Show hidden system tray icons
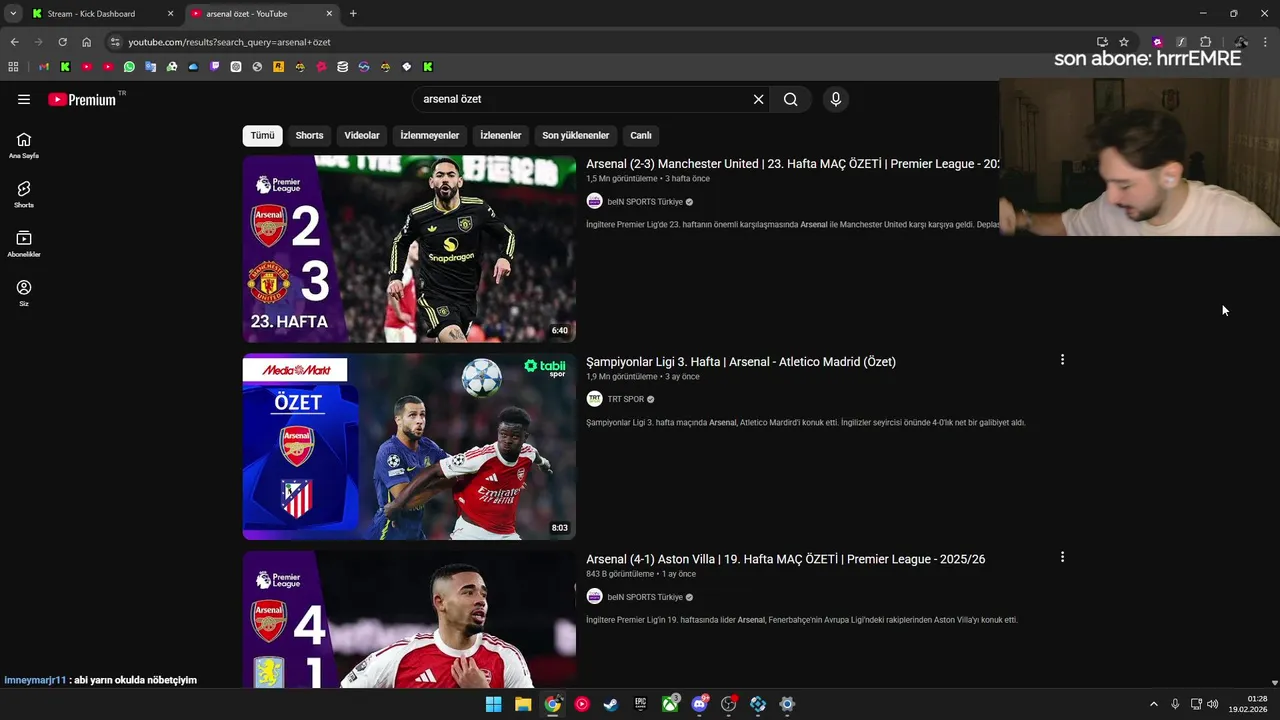 click(1153, 704)
